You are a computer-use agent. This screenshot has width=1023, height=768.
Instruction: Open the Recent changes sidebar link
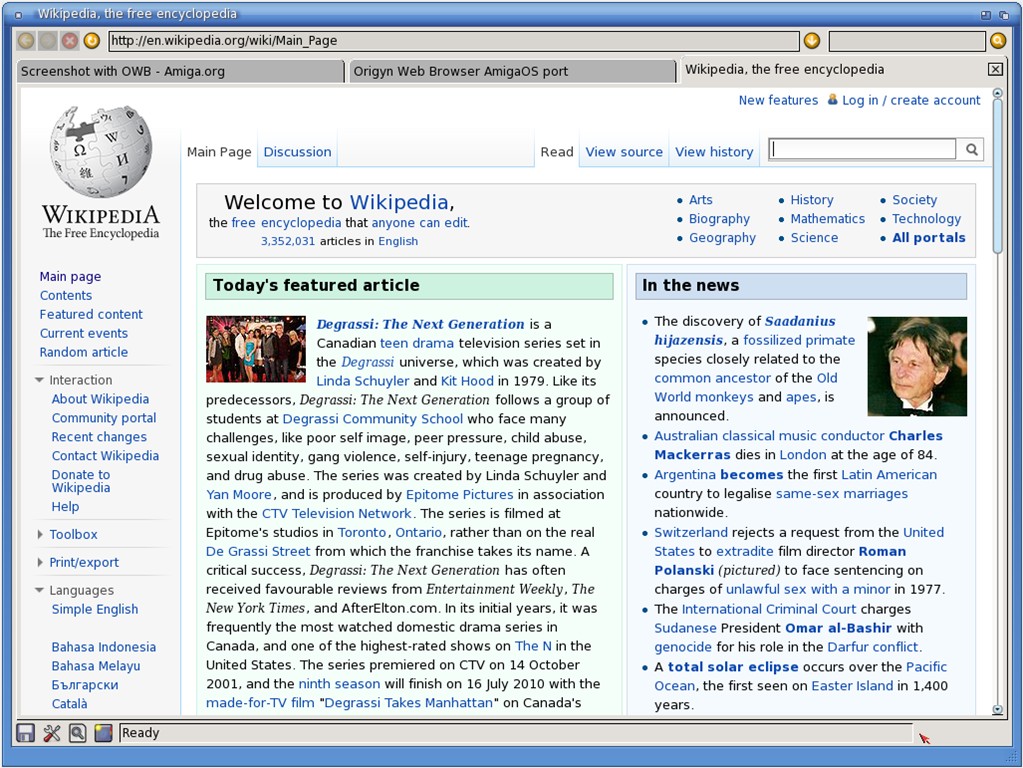pos(99,437)
